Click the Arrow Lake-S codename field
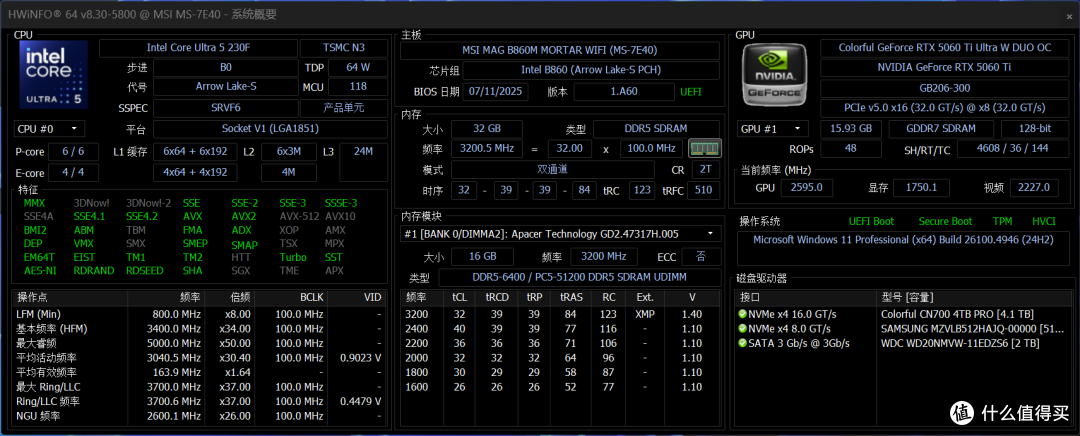 tap(226, 87)
